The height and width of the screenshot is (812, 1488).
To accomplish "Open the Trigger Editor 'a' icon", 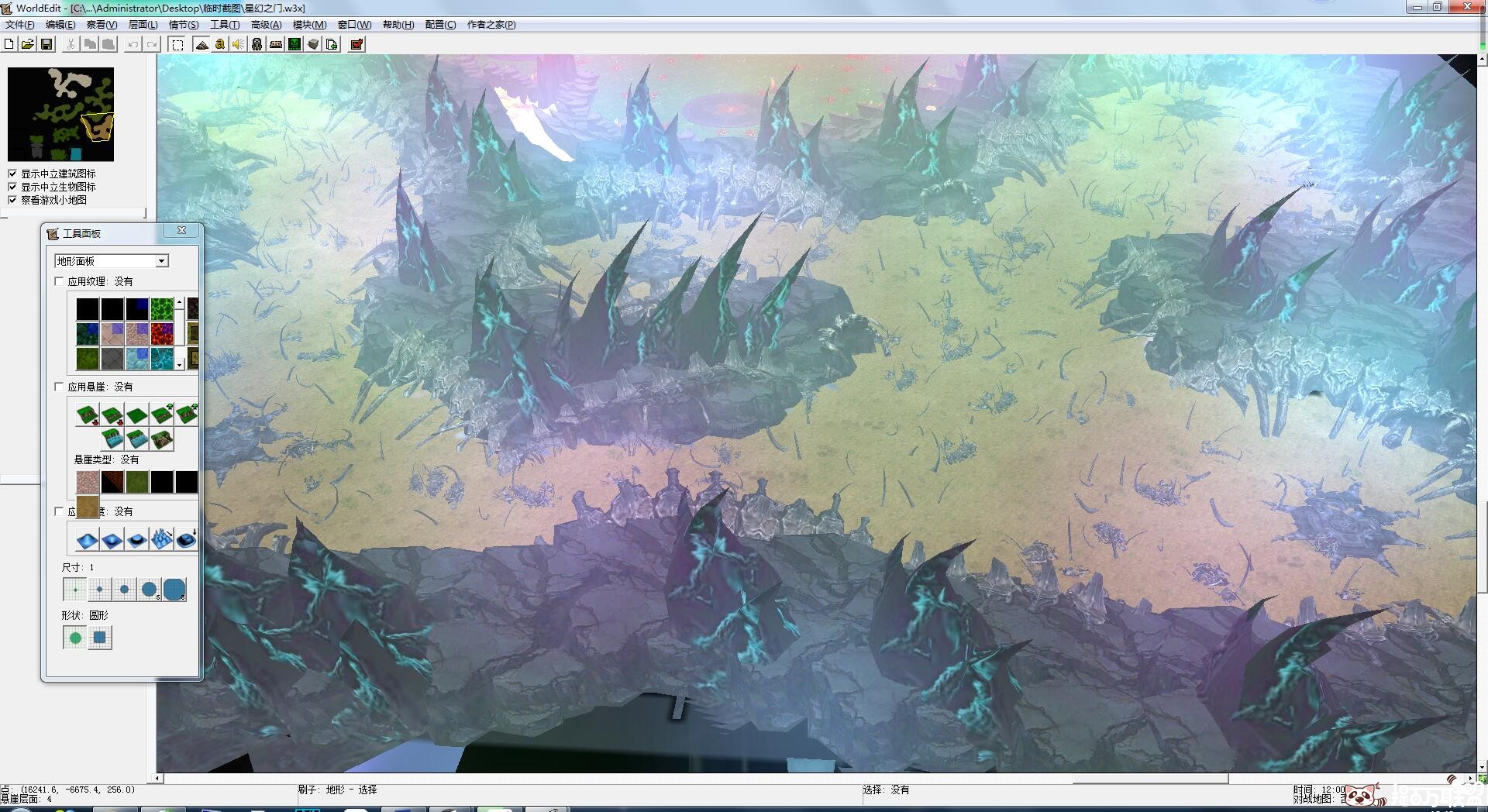I will (220, 44).
